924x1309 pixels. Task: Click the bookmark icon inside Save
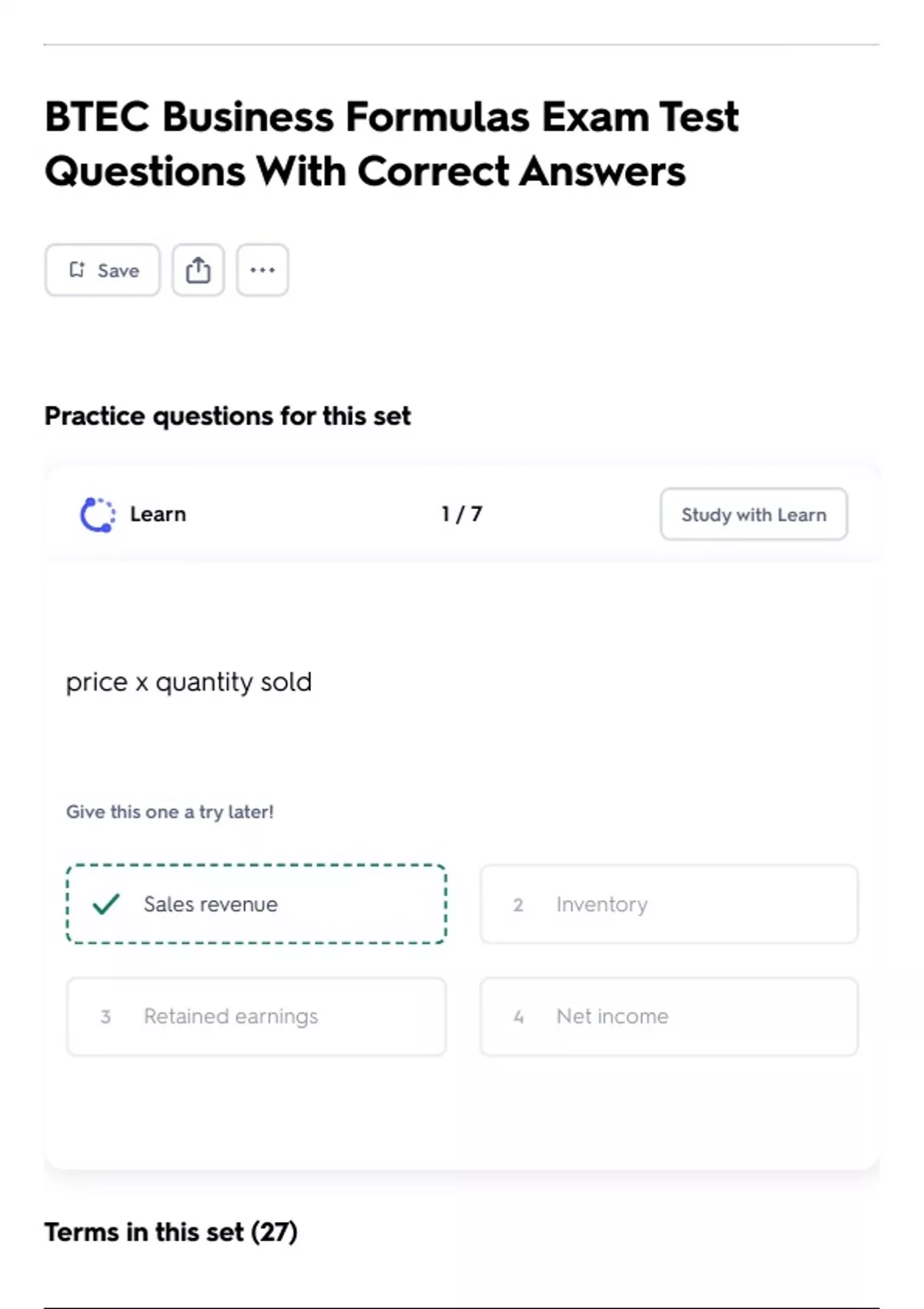tap(77, 269)
